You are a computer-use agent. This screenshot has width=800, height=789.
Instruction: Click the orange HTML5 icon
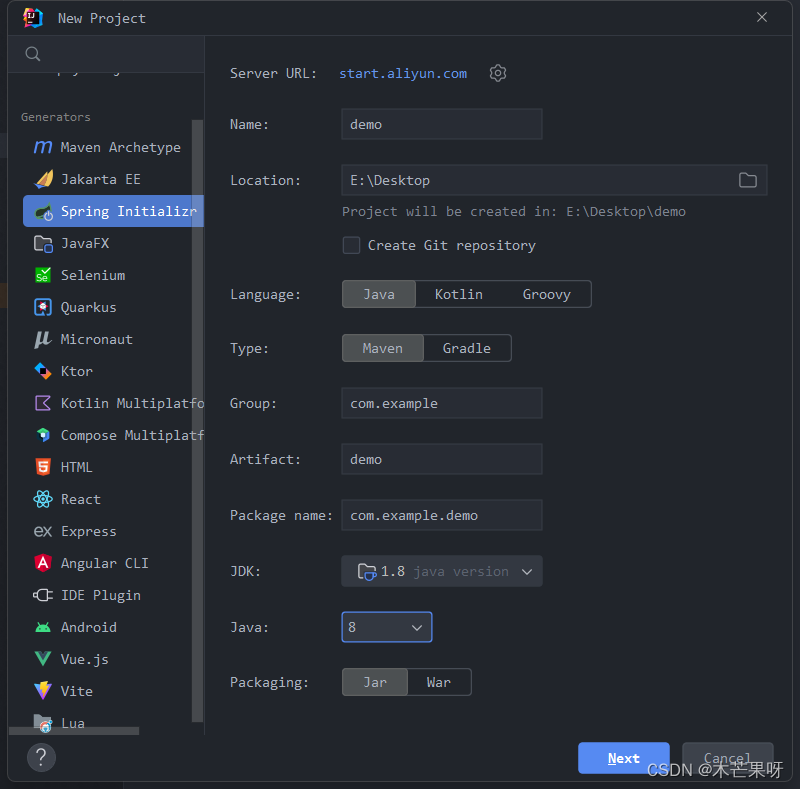(43, 467)
